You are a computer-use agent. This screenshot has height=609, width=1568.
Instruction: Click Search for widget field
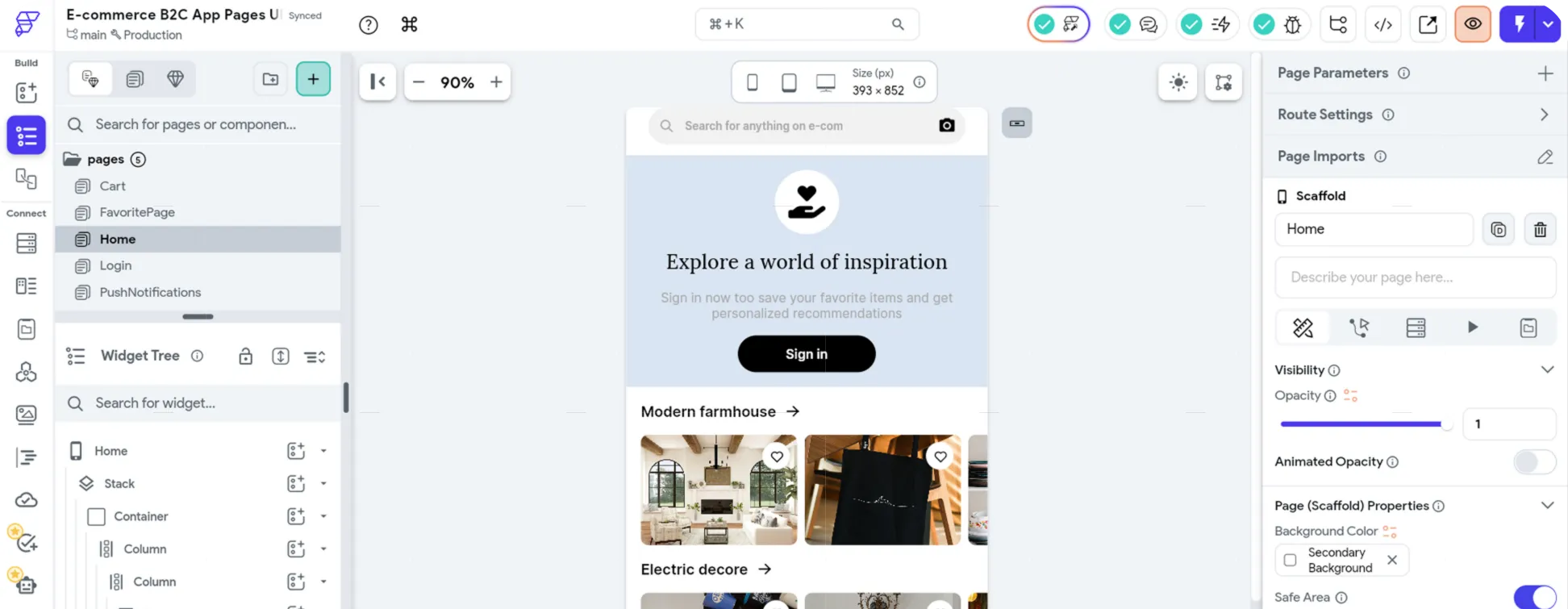(198, 403)
